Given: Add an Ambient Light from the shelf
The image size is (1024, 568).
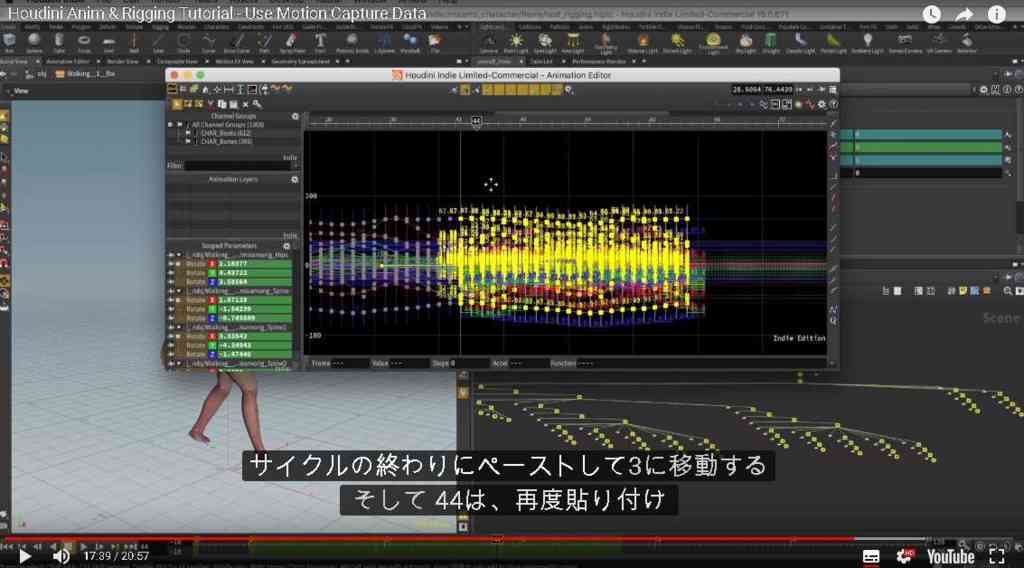Looking at the screenshot, I should click(x=867, y=42).
